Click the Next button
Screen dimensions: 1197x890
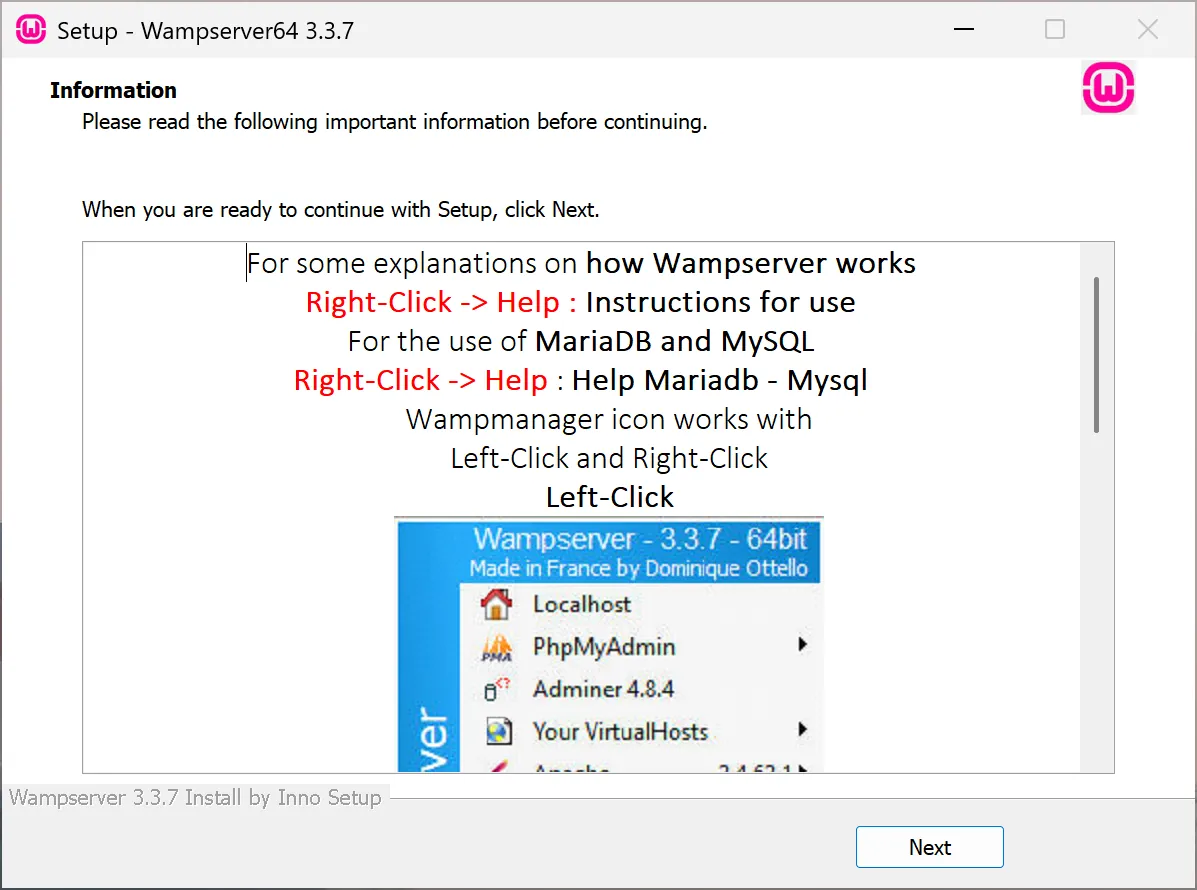929,847
